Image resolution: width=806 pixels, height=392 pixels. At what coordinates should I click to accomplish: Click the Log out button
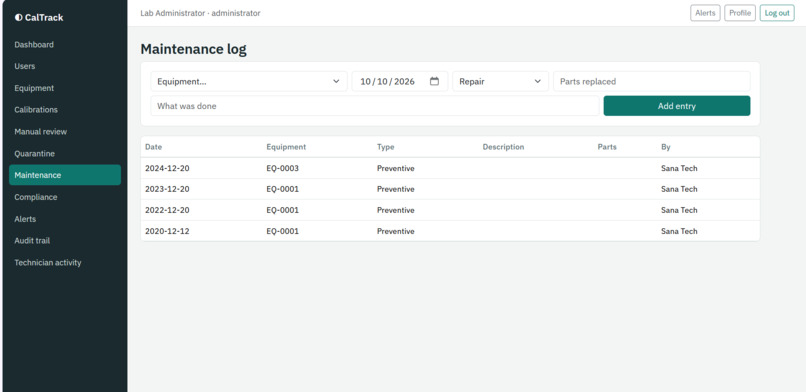(x=777, y=13)
